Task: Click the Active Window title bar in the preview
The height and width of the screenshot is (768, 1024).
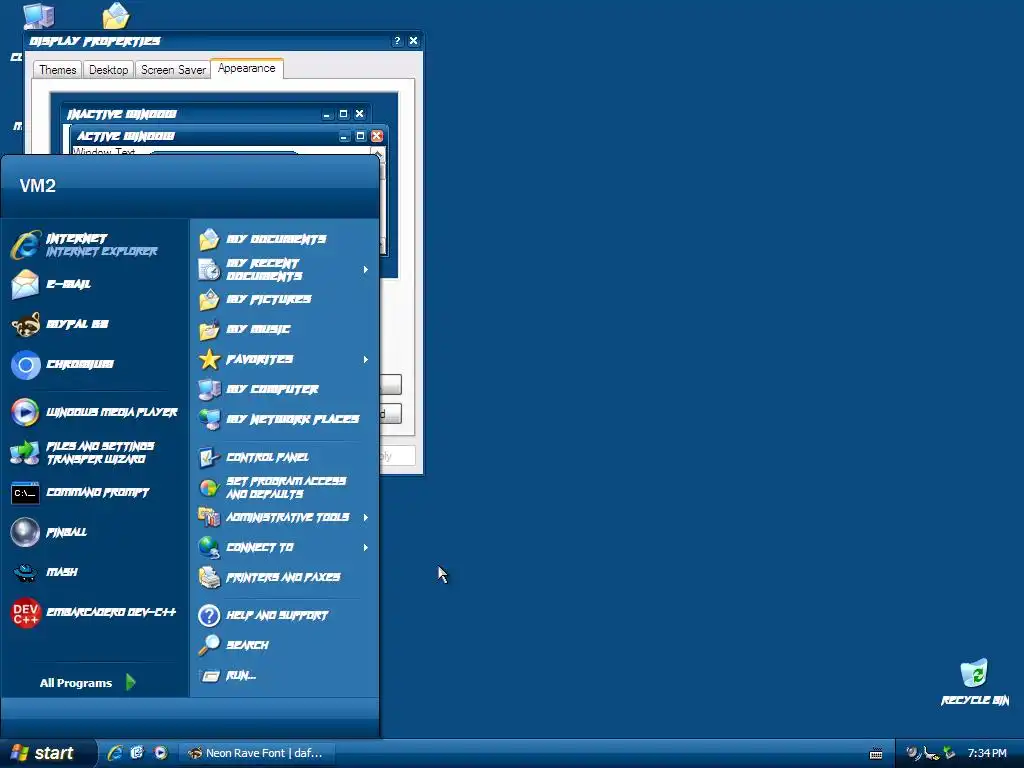Action: pos(229,136)
